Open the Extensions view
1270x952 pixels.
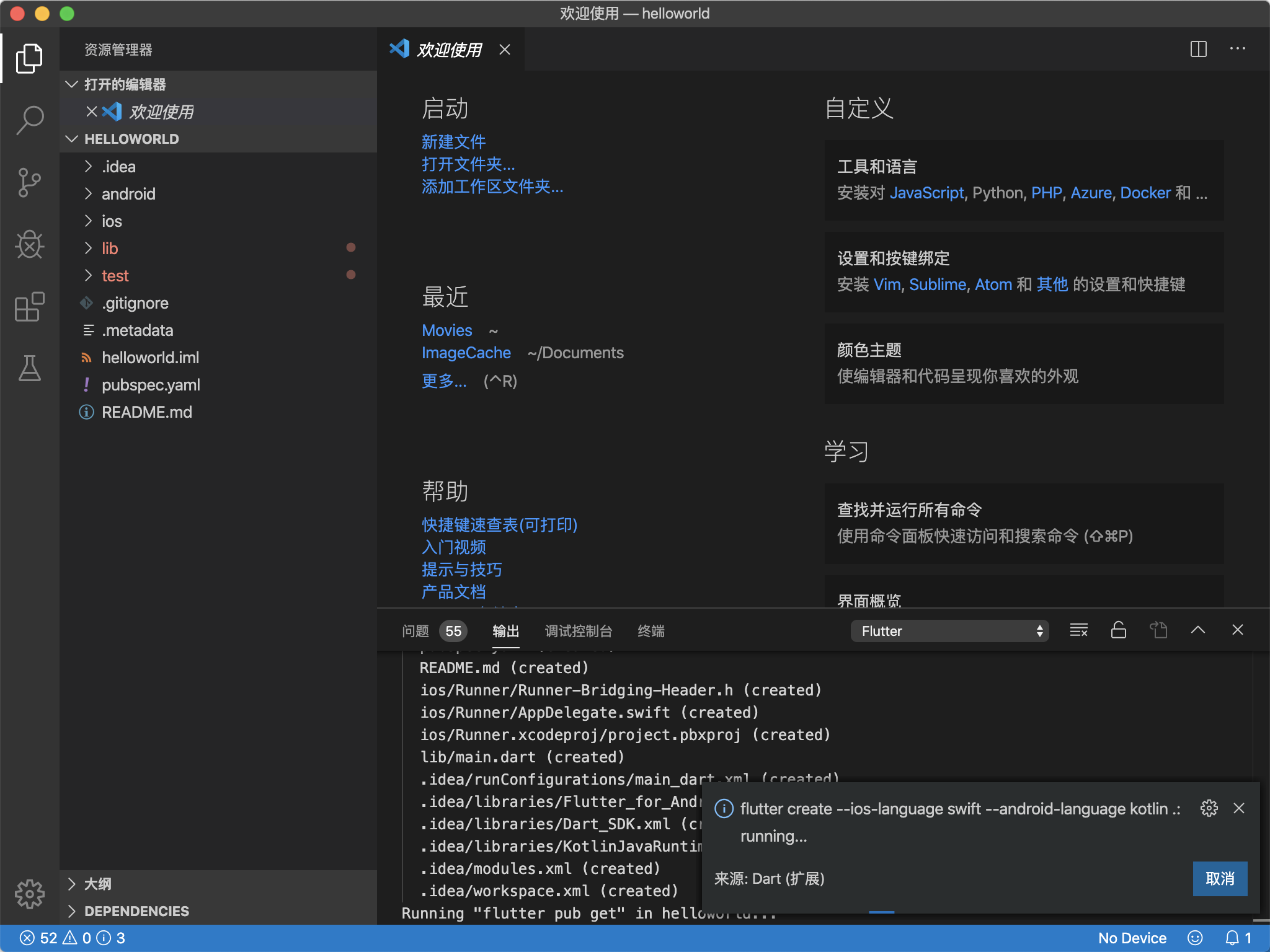coord(29,307)
